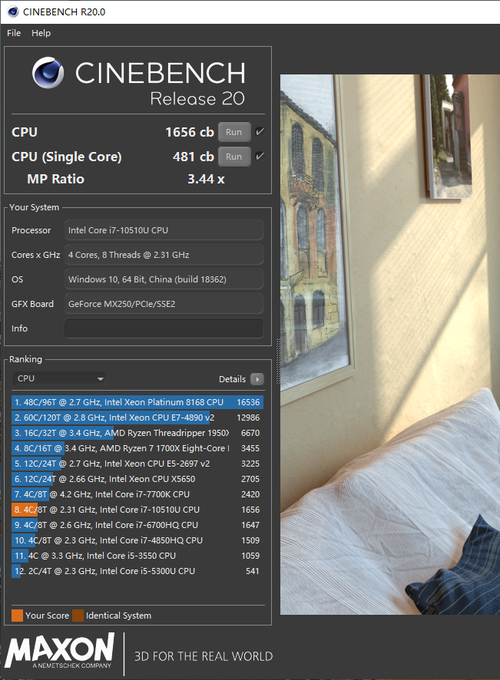This screenshot has height=680, width=500.
Task: Select ranking row Intel Xeon CPU E7-4890 v2
Action: (137, 418)
